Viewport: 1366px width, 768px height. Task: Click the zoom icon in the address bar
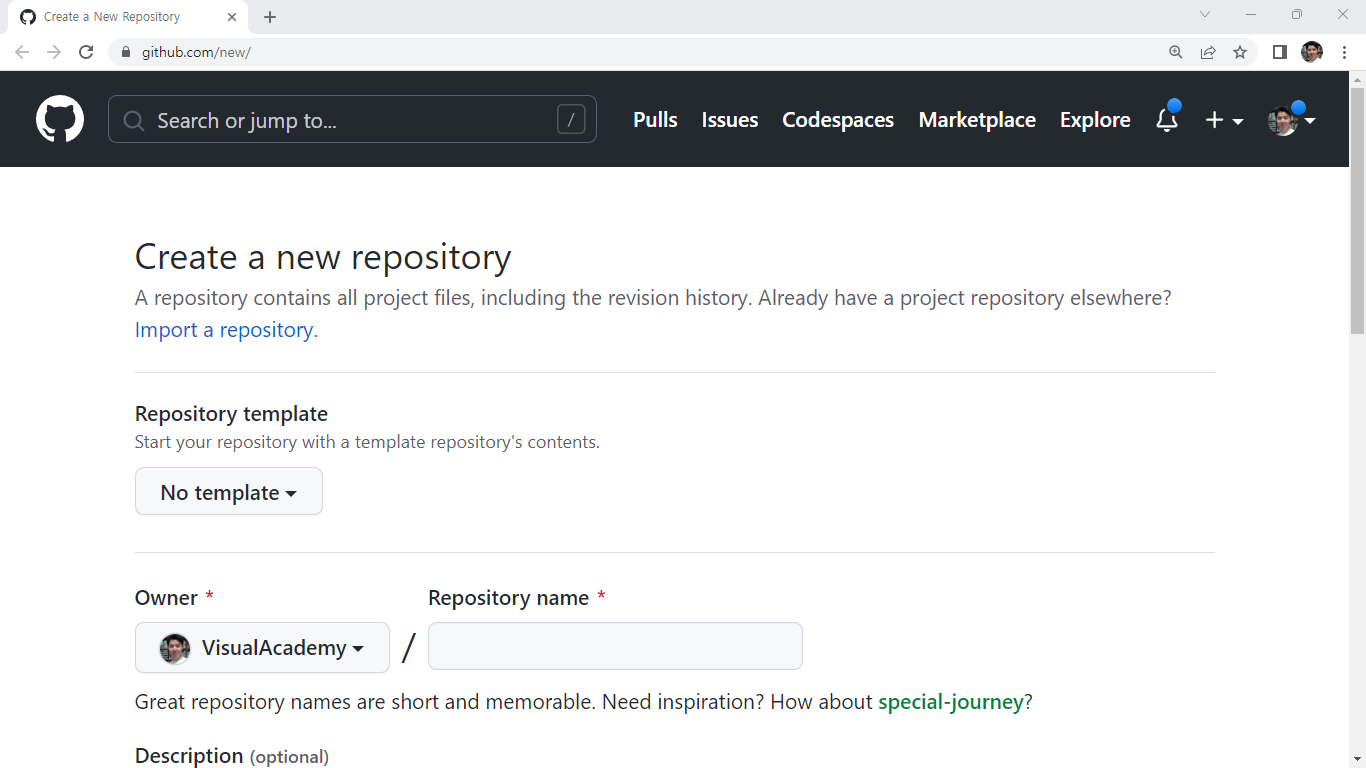[1176, 52]
